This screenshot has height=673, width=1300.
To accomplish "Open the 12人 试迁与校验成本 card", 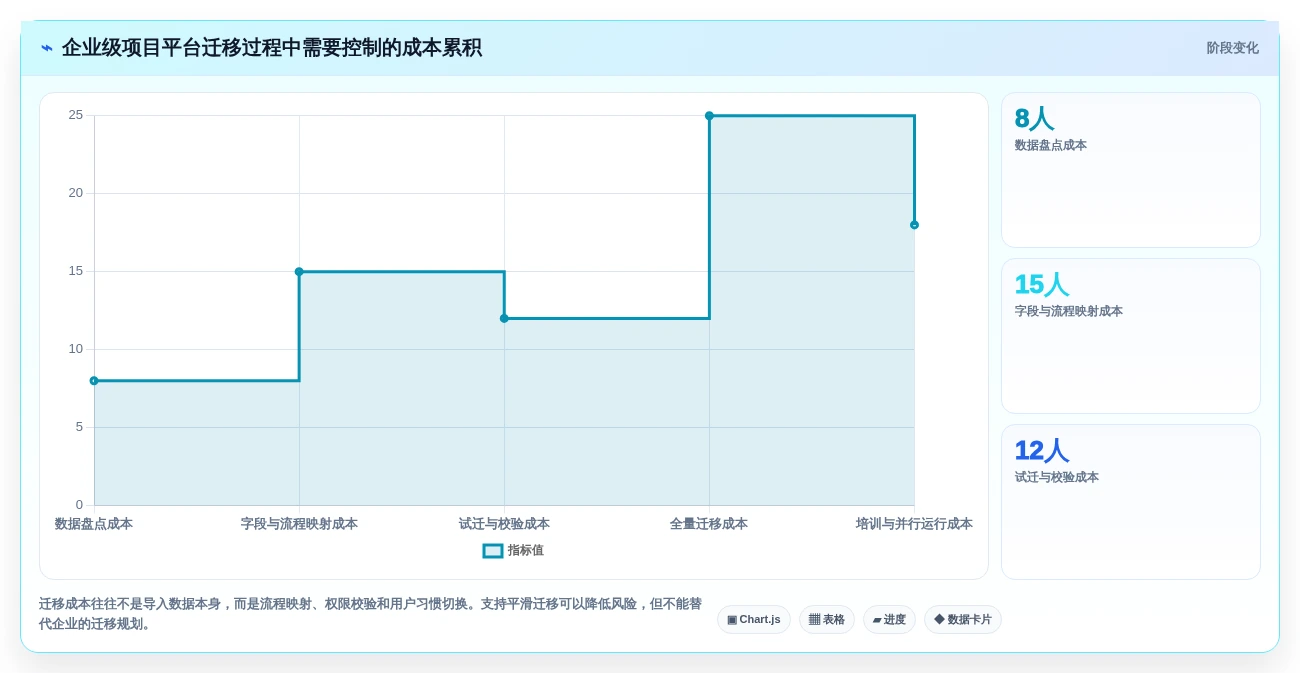I will coord(1131,502).
